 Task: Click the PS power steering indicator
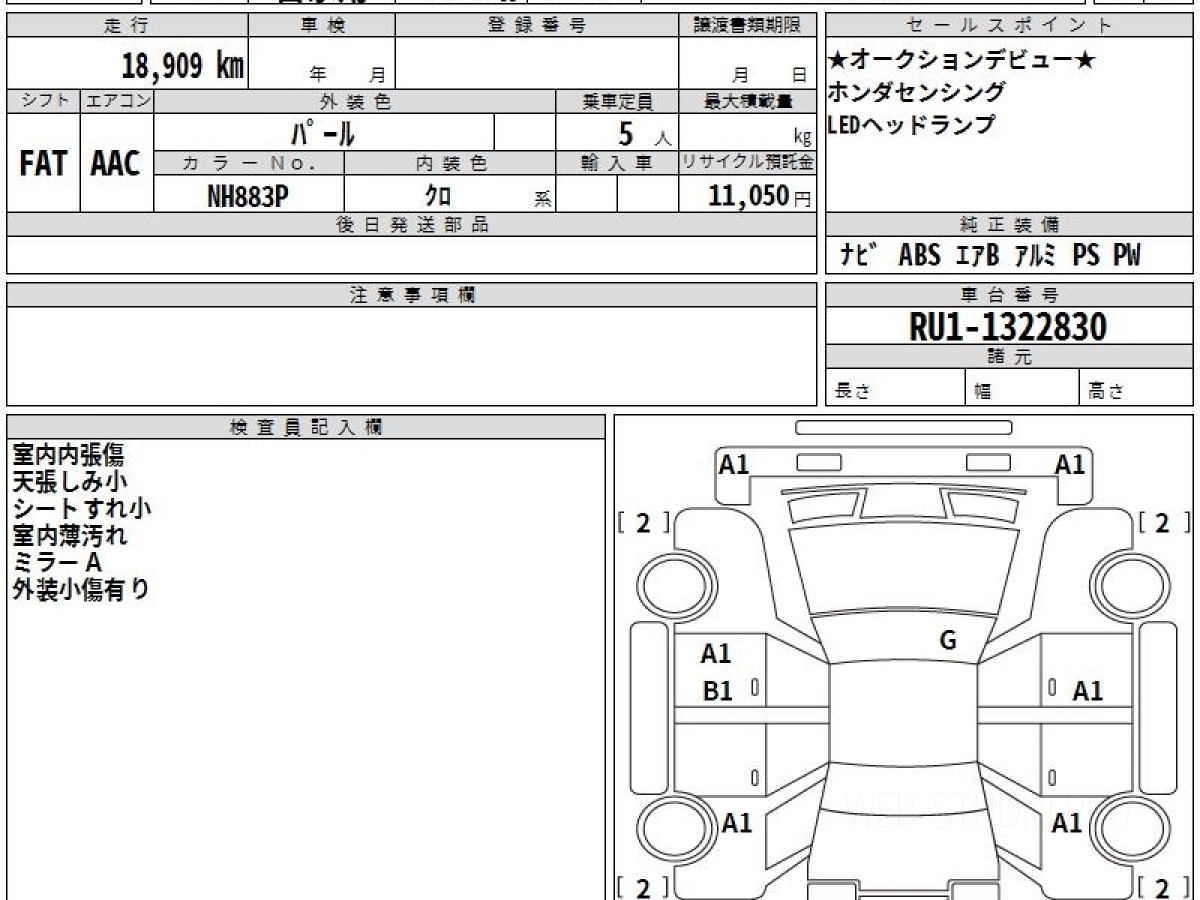pyautogui.click(x=1085, y=256)
